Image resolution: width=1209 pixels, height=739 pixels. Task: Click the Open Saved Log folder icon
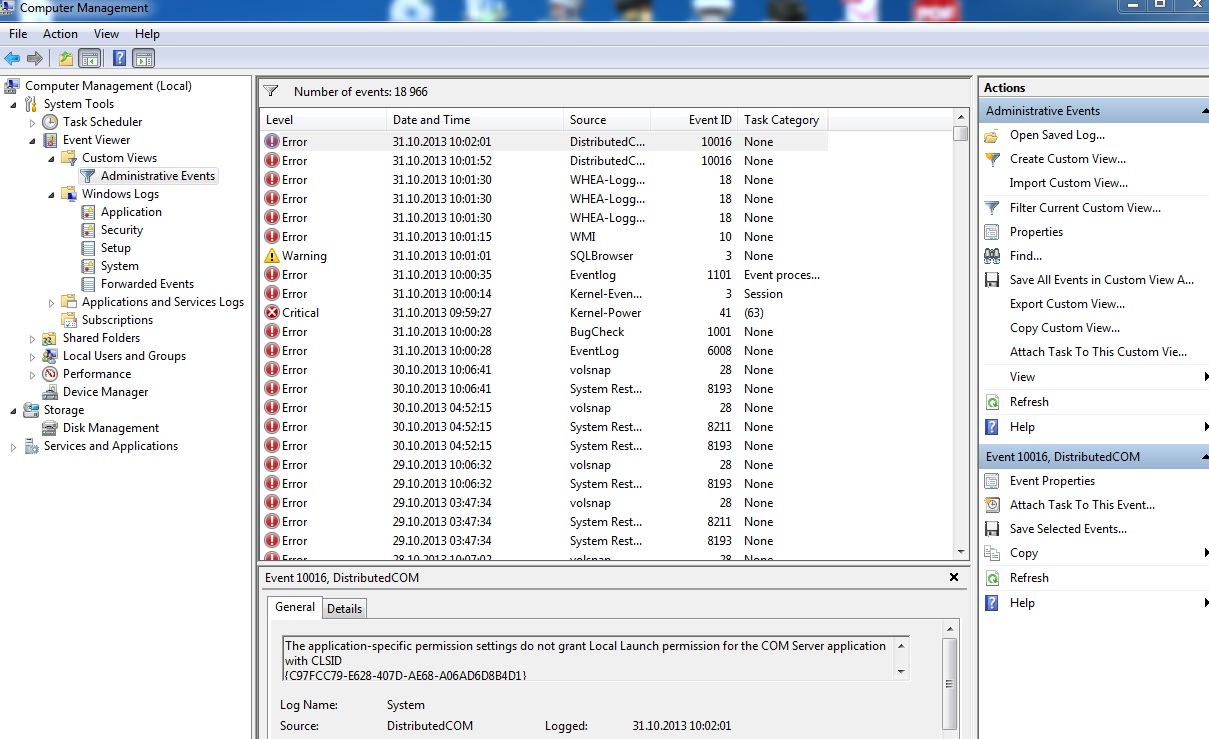992,135
